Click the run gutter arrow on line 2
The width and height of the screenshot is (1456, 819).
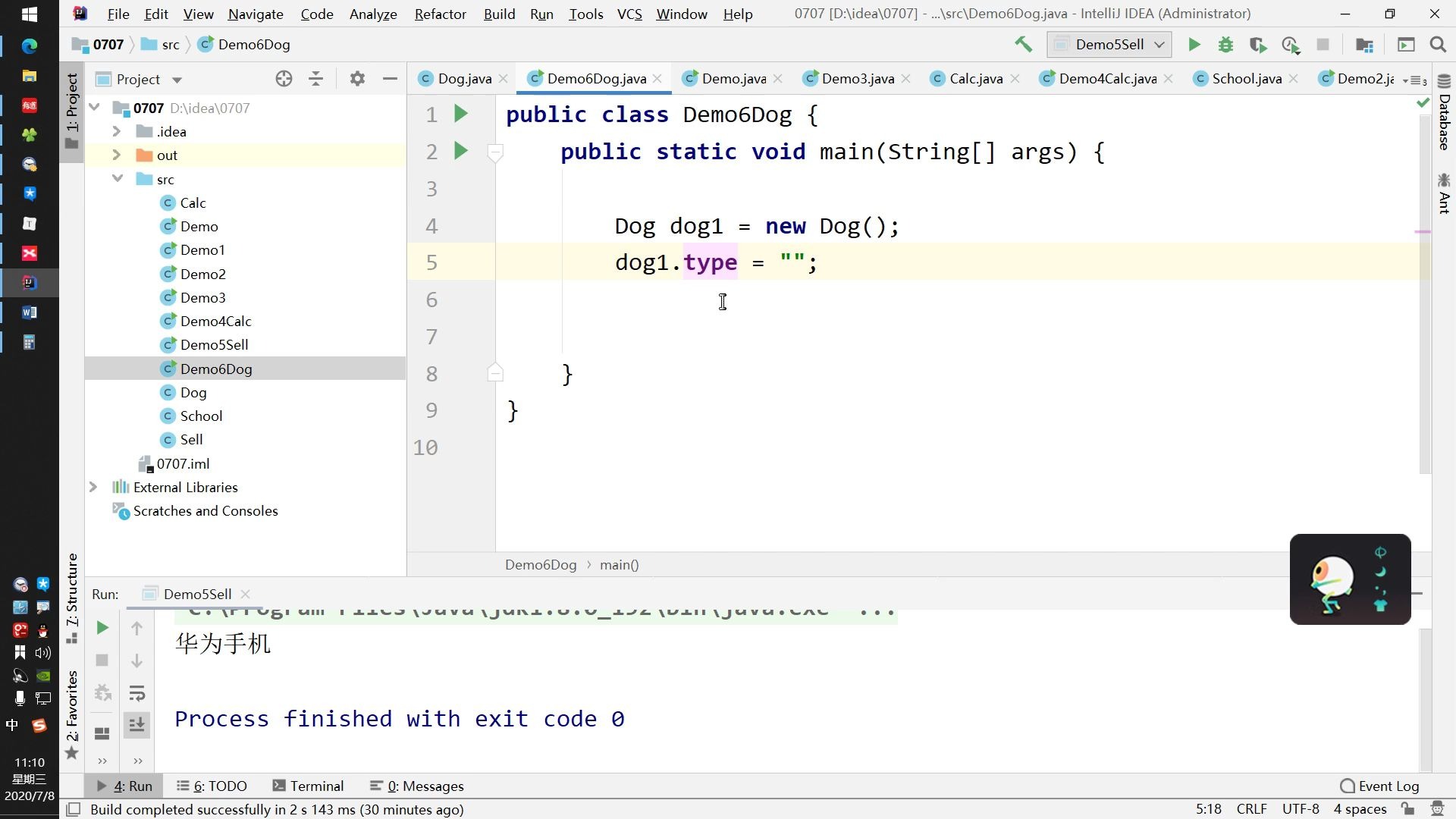460,151
